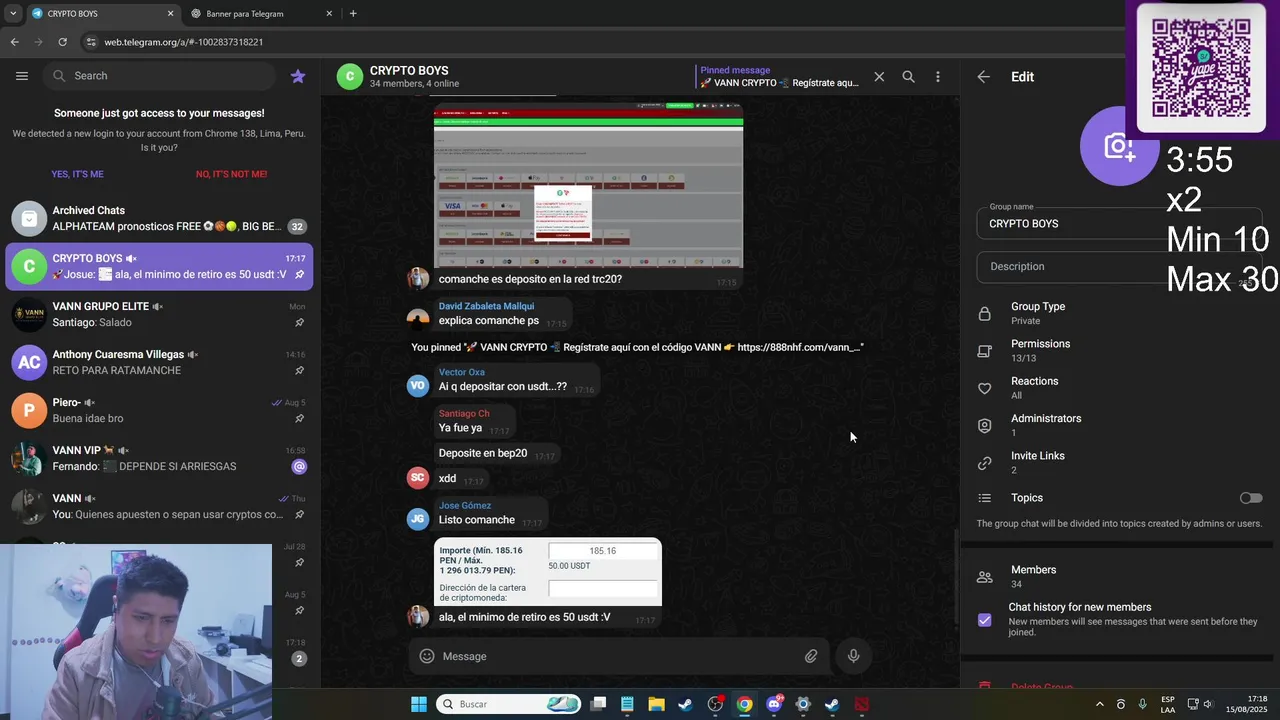Attach a file with paperclip icon
The width and height of the screenshot is (1280, 720).
[811, 656]
